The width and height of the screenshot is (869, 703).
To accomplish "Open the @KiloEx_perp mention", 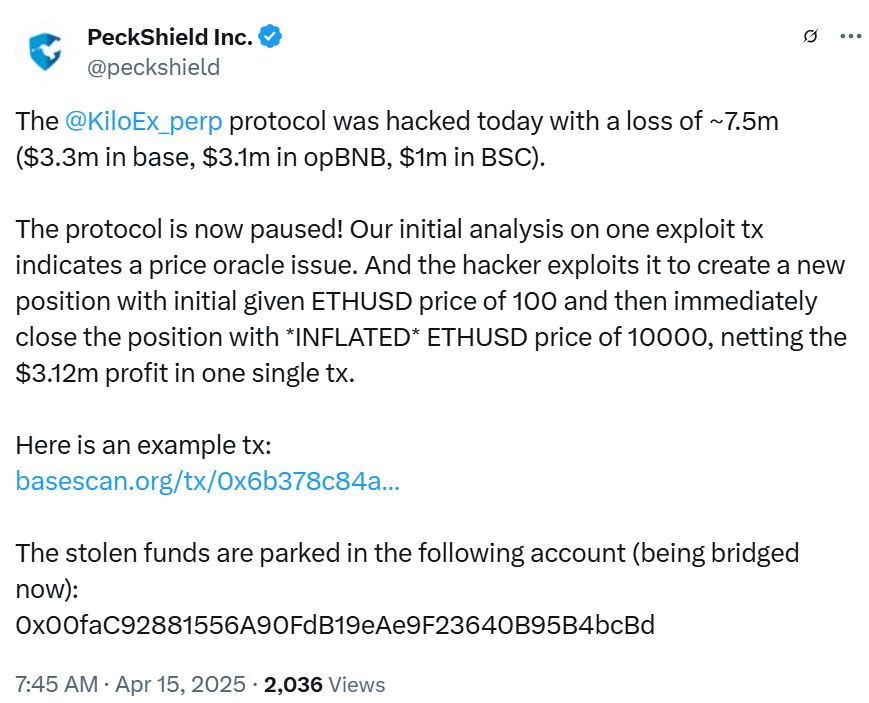I will click(144, 122).
